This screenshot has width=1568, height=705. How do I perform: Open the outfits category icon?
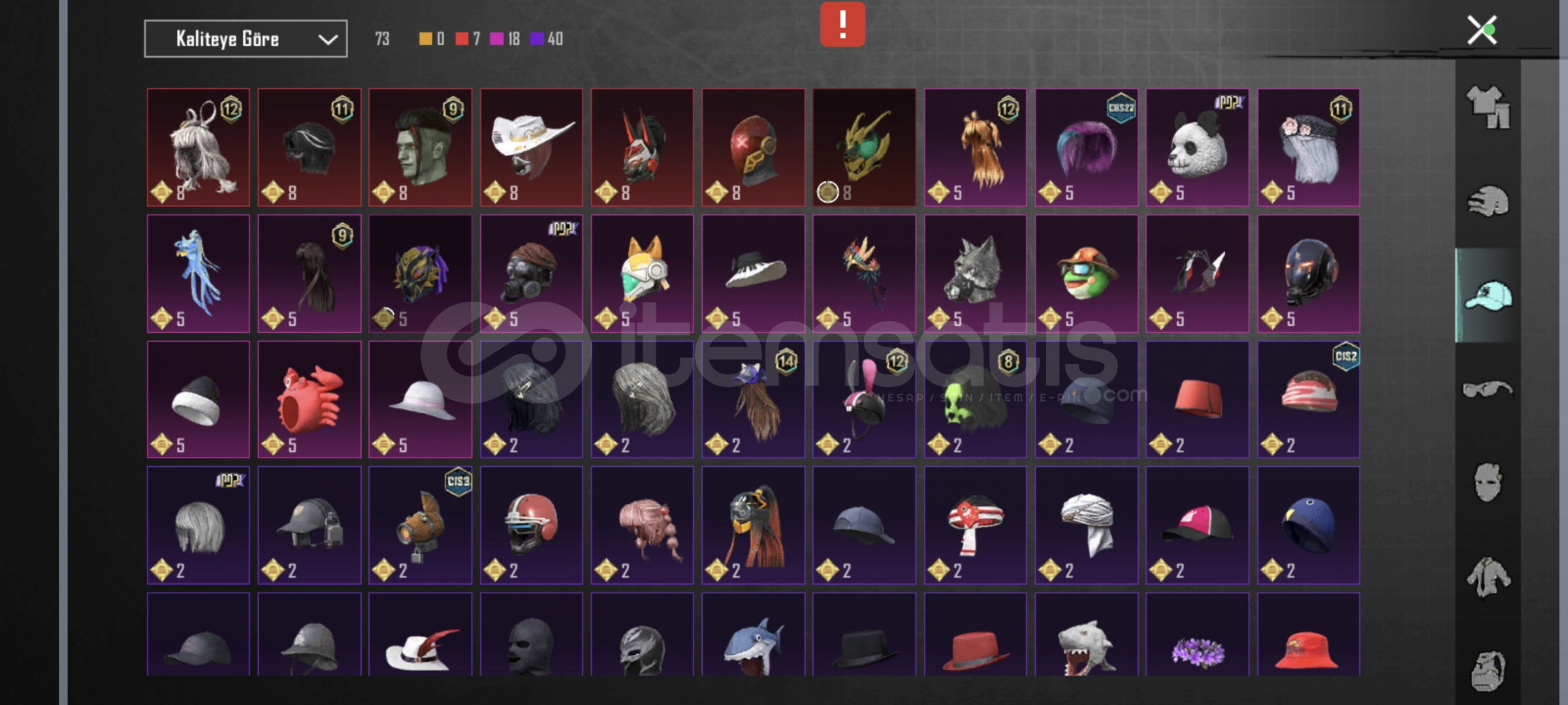[x=1488, y=106]
